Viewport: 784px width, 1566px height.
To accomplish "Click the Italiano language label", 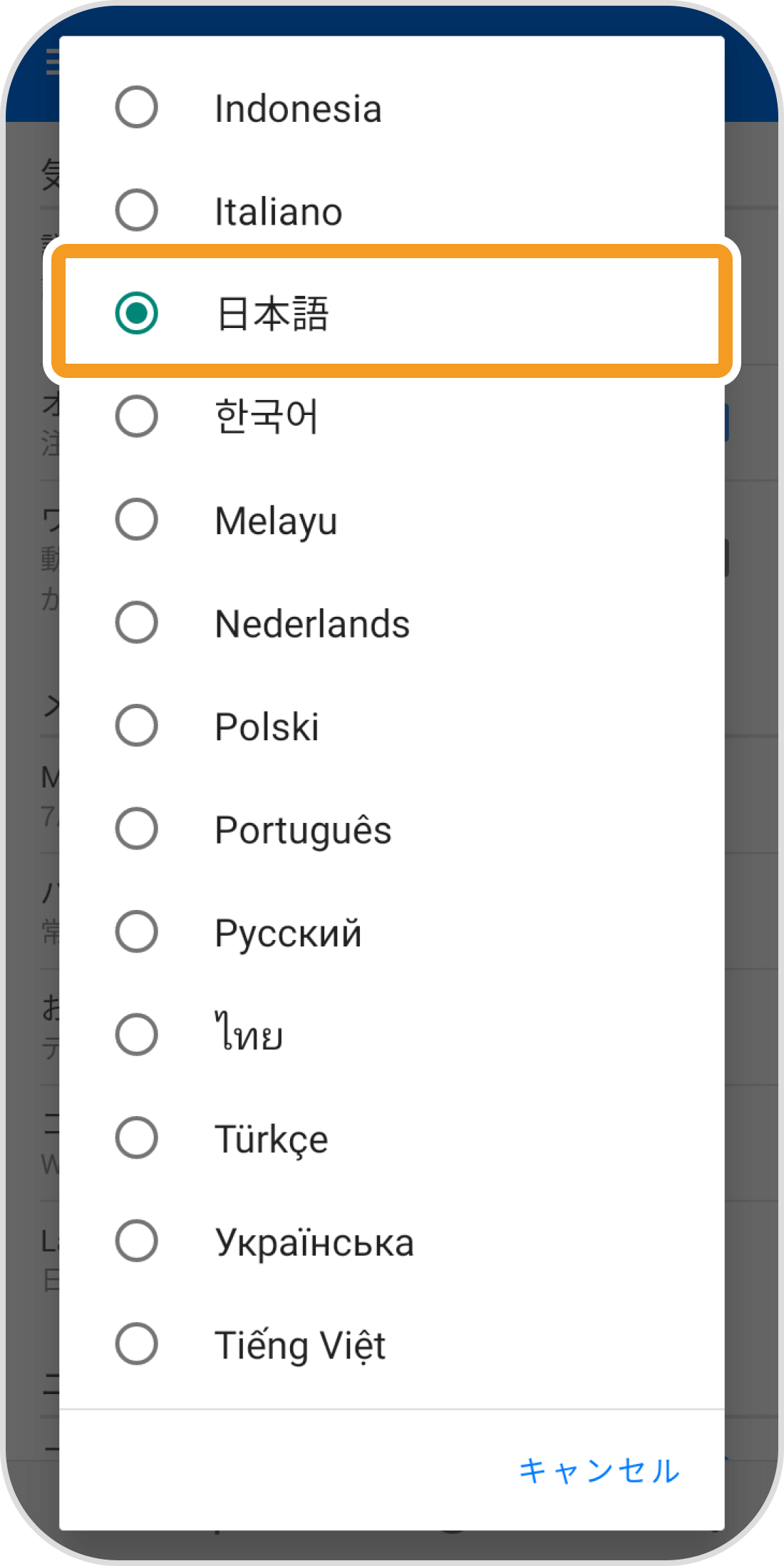I will (279, 212).
